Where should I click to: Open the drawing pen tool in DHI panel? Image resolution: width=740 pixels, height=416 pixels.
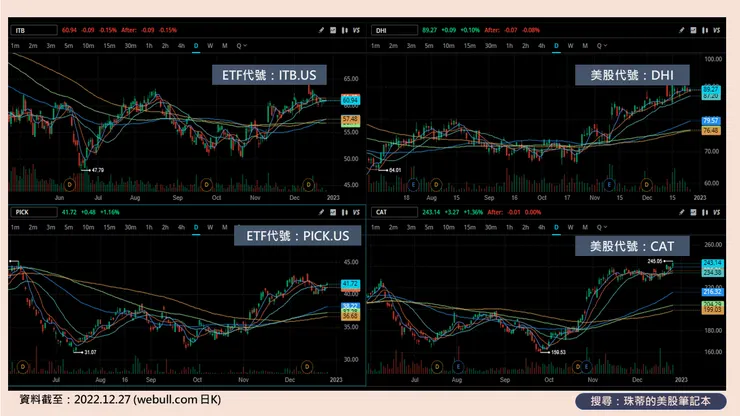click(x=681, y=30)
